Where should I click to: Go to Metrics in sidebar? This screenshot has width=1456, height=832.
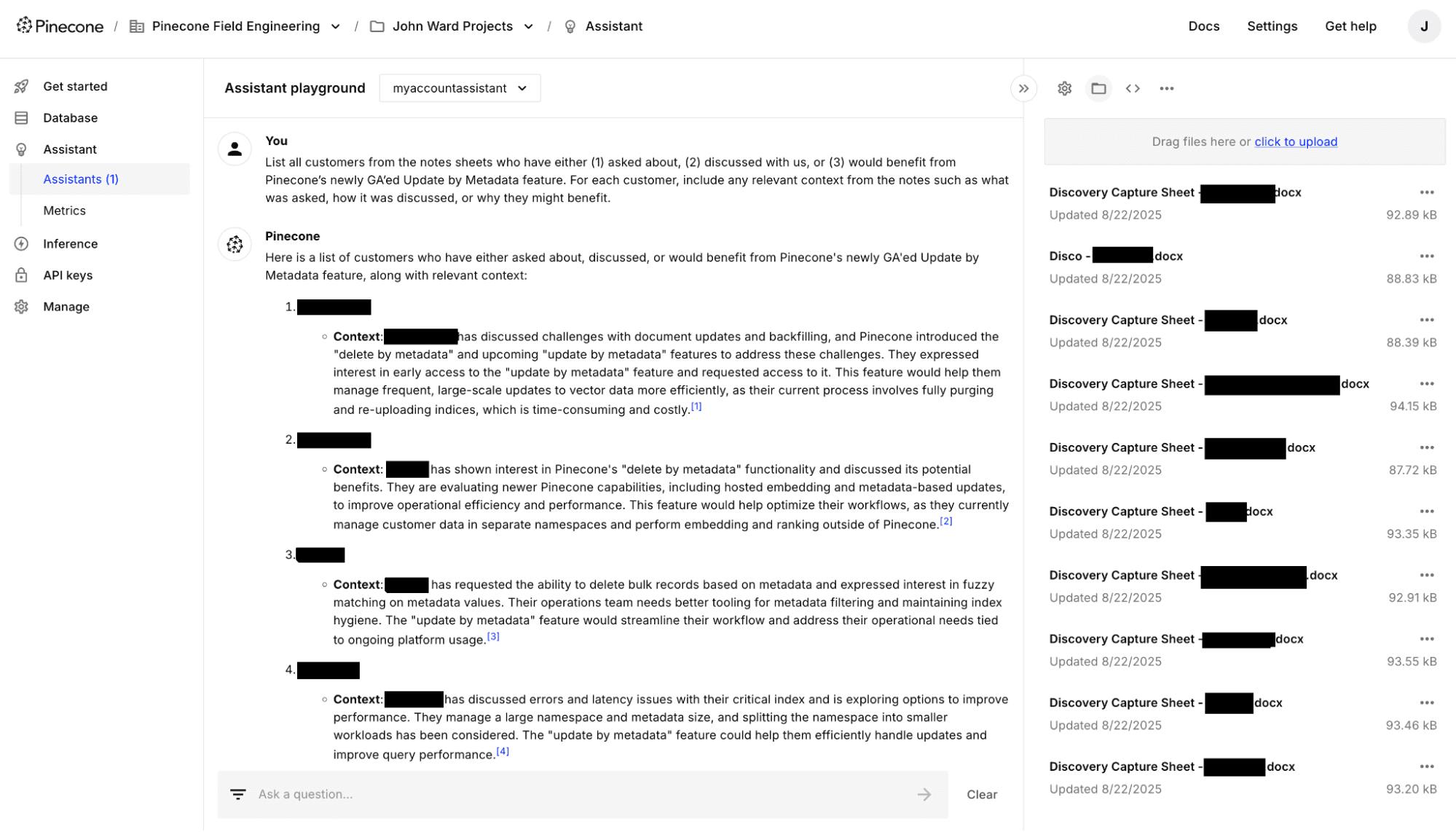point(64,211)
